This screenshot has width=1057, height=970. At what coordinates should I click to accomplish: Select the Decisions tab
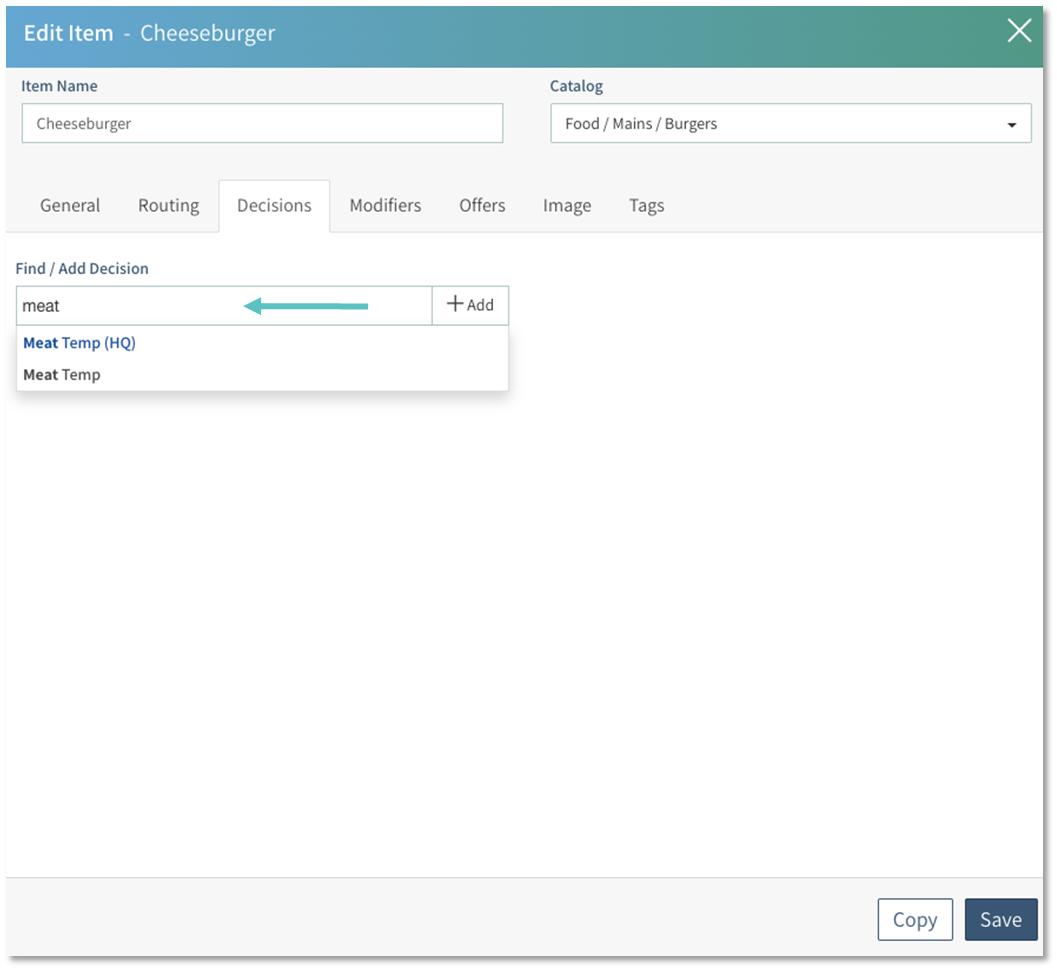[274, 205]
